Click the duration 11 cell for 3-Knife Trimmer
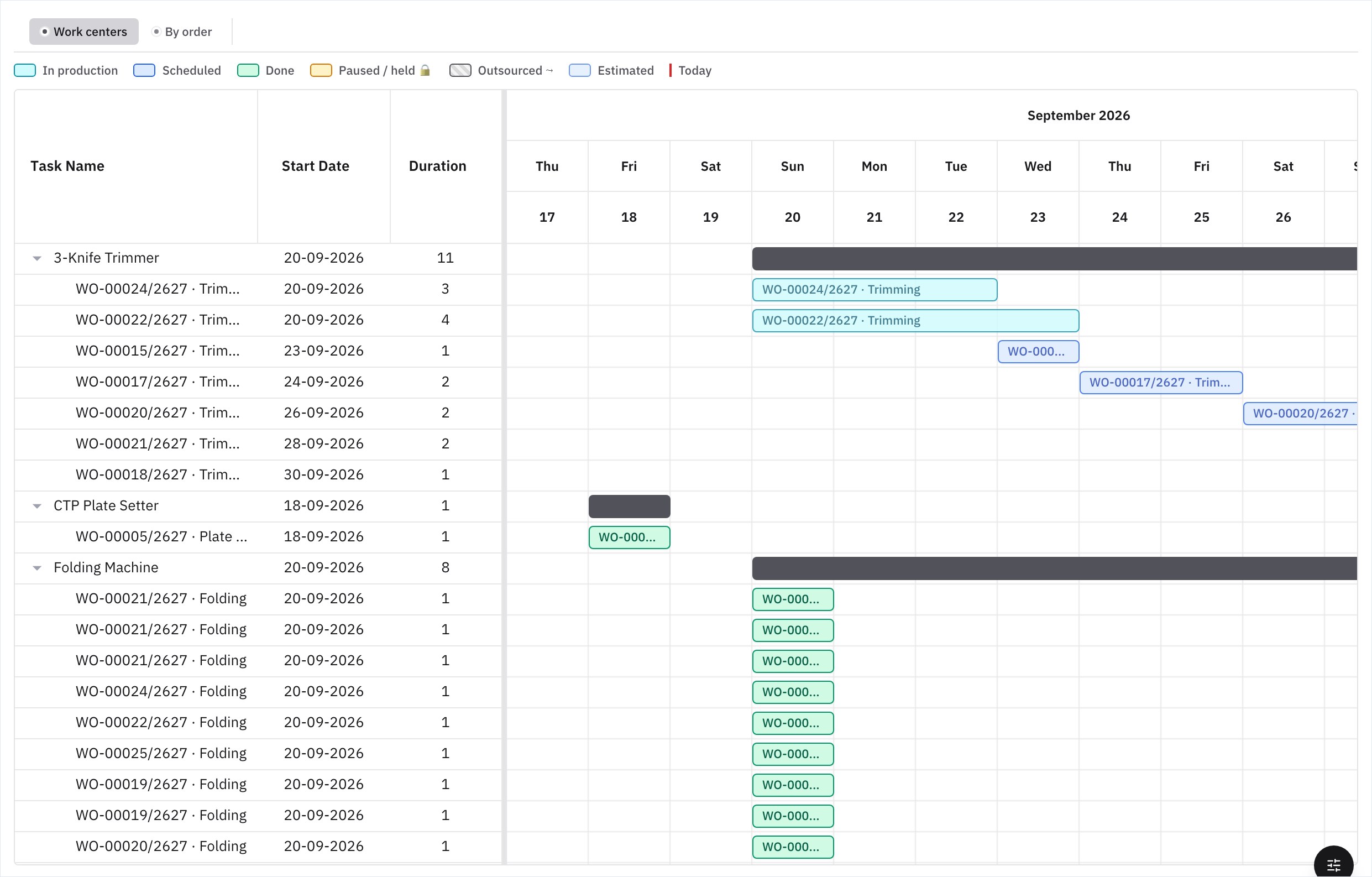This screenshot has width=1372, height=877. [446, 258]
